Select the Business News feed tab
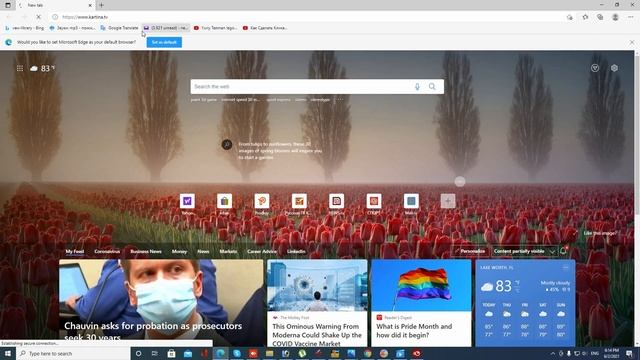This screenshot has height=360, width=640. coord(146,251)
